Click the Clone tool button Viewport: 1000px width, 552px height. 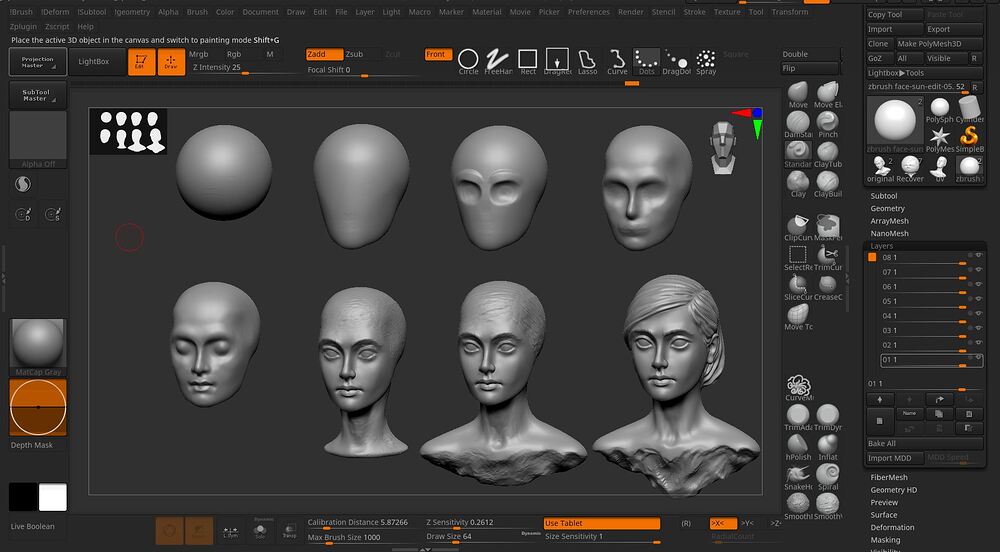click(879, 44)
